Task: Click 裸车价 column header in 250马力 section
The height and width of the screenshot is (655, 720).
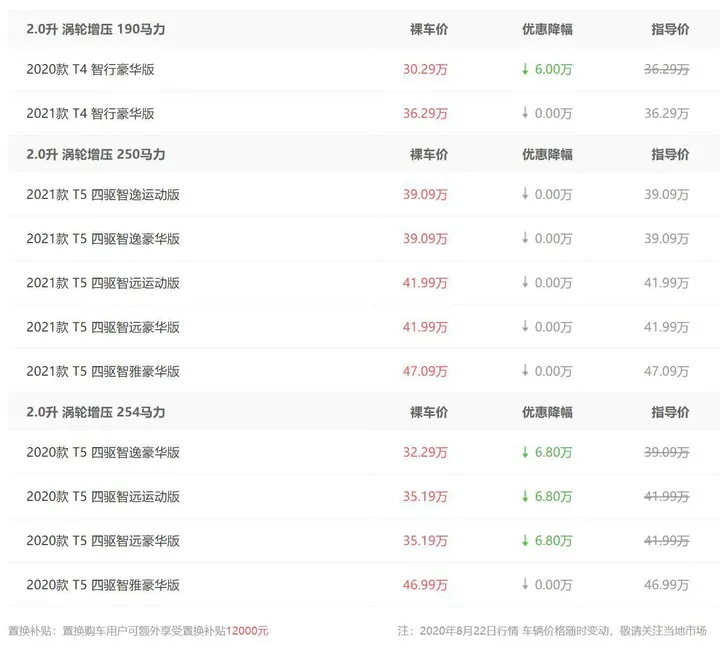Action: click(429, 154)
